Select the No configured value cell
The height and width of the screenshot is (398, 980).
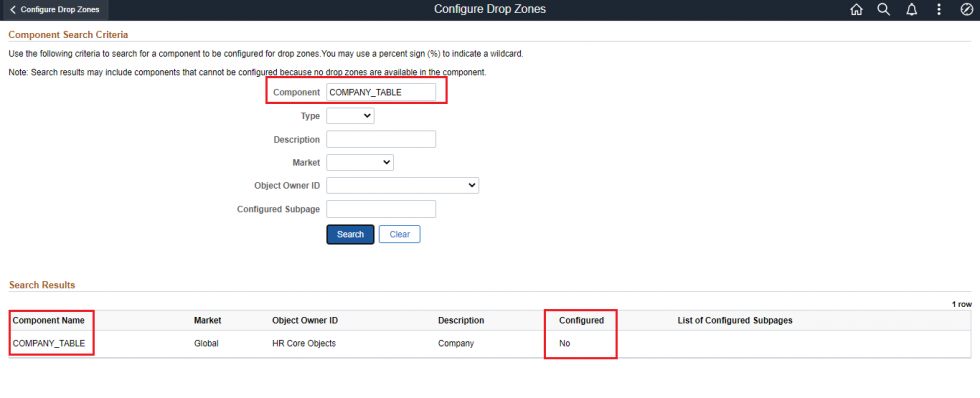pyautogui.click(x=564, y=343)
